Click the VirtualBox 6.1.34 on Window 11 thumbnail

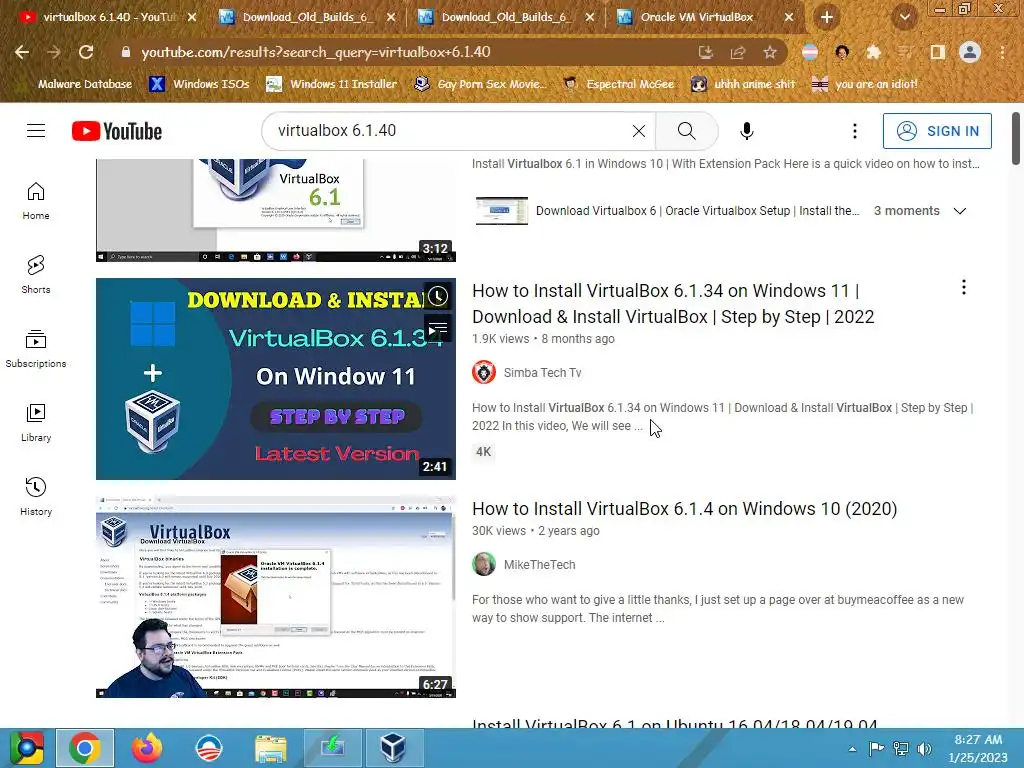(276, 379)
